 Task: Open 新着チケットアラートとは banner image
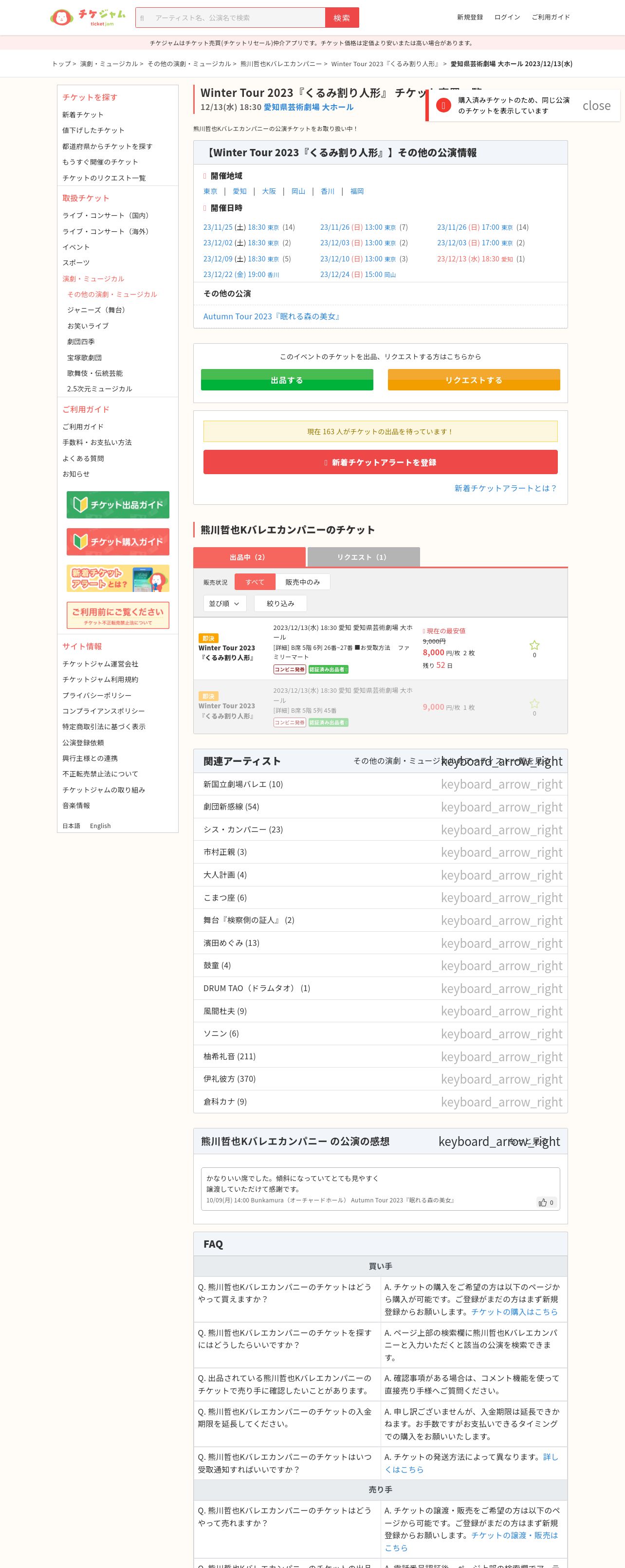118,578
